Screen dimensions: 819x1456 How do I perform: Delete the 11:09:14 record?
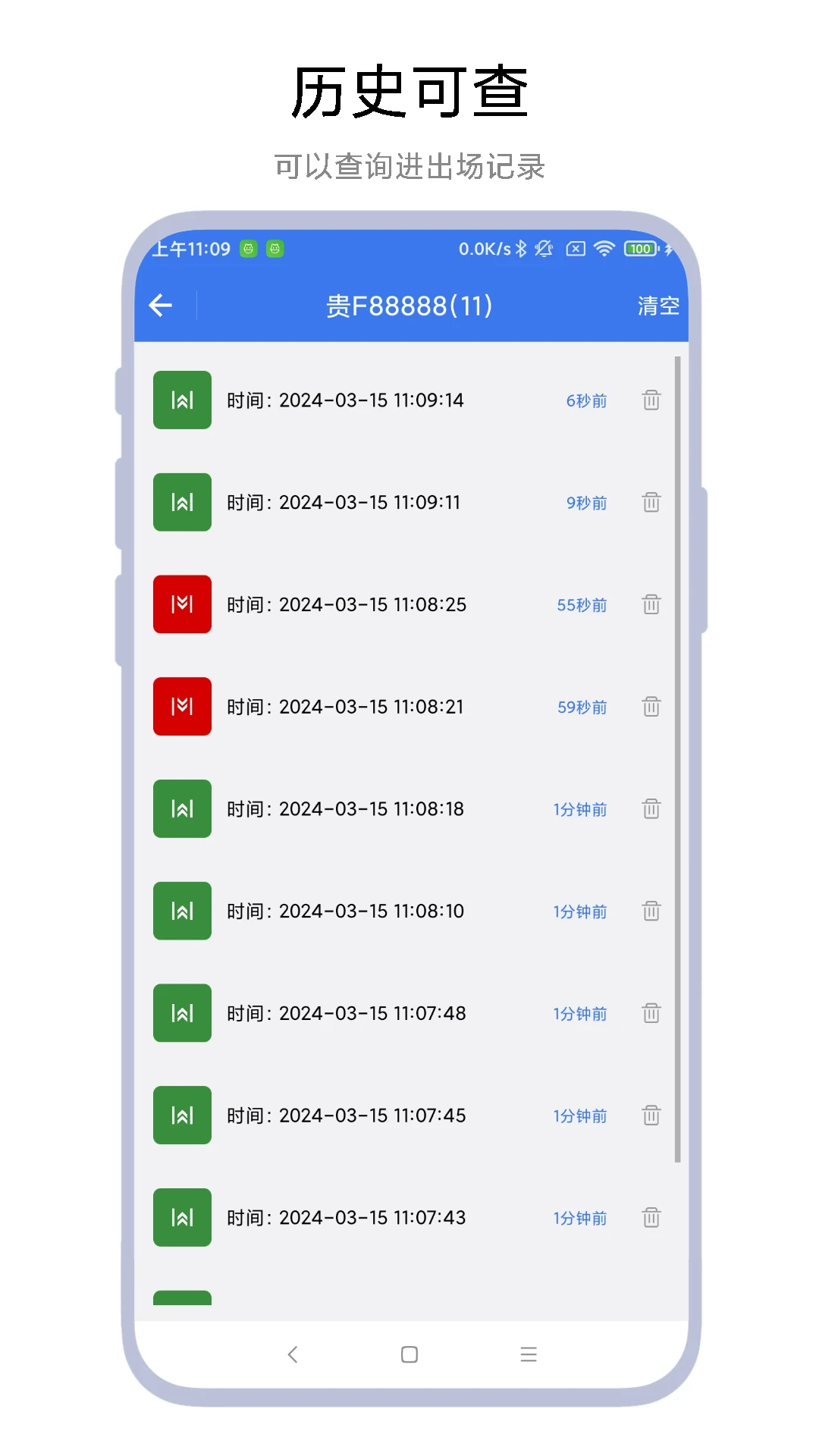(651, 400)
